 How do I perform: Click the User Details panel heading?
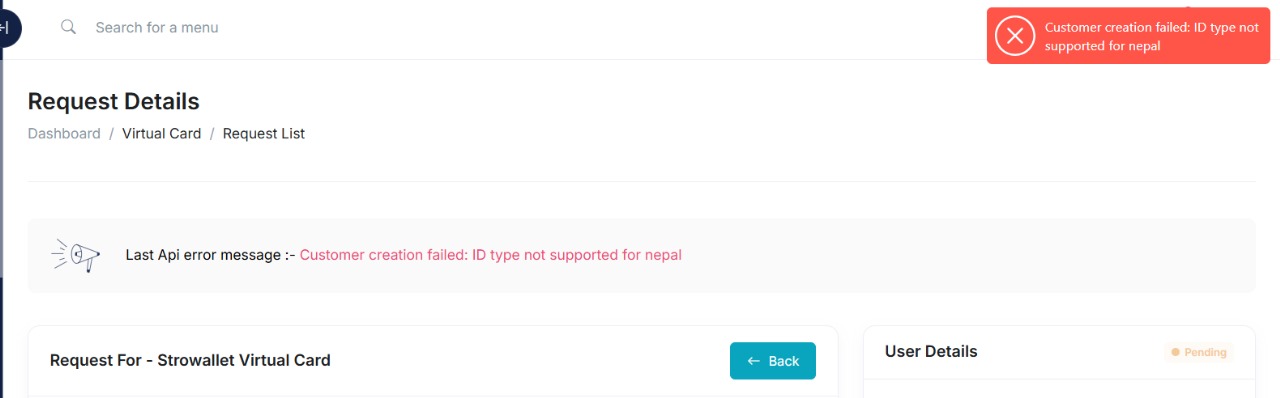pyautogui.click(x=931, y=352)
